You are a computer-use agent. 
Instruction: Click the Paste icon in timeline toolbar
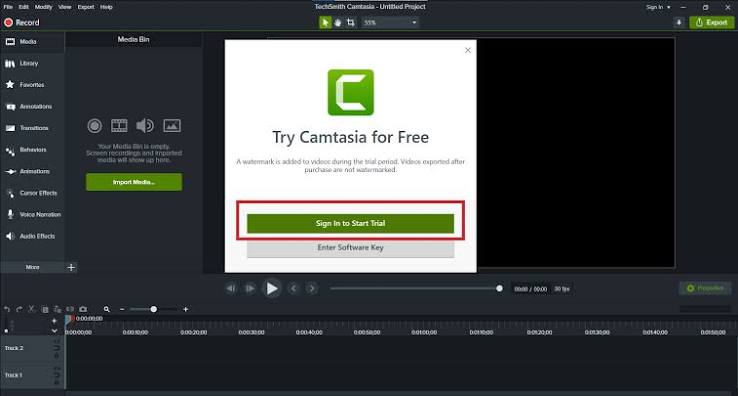point(57,310)
